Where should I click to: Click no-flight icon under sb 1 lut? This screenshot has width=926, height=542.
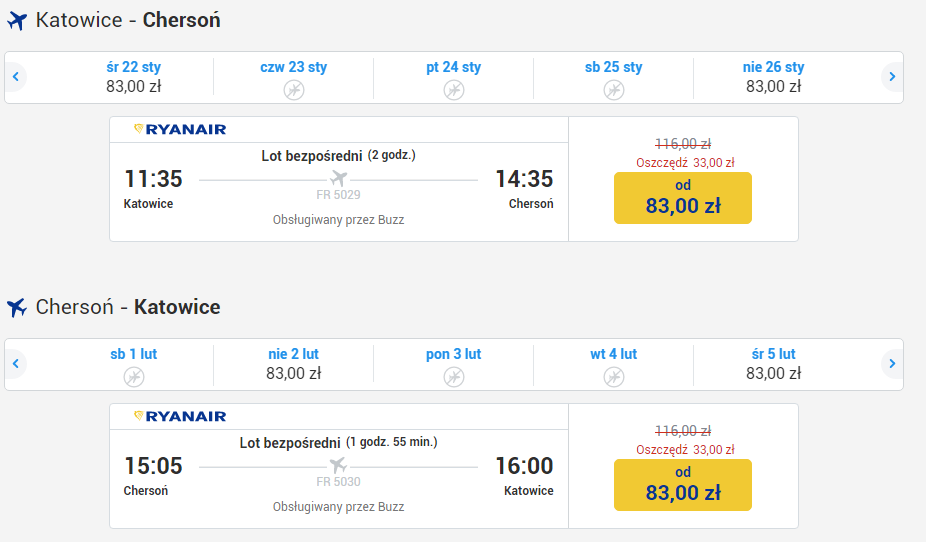point(133,377)
